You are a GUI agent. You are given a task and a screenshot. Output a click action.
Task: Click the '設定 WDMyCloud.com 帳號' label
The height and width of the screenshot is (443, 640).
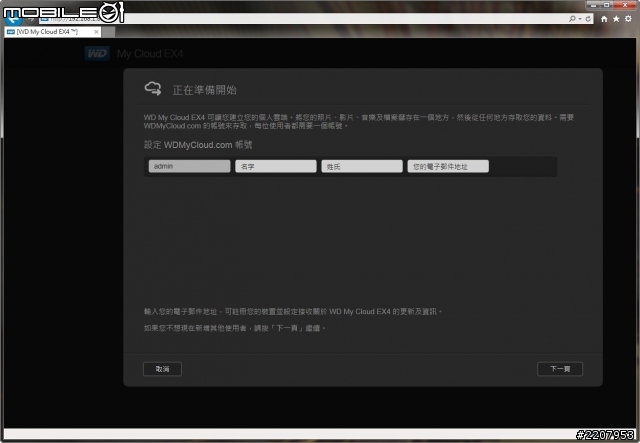click(x=198, y=145)
